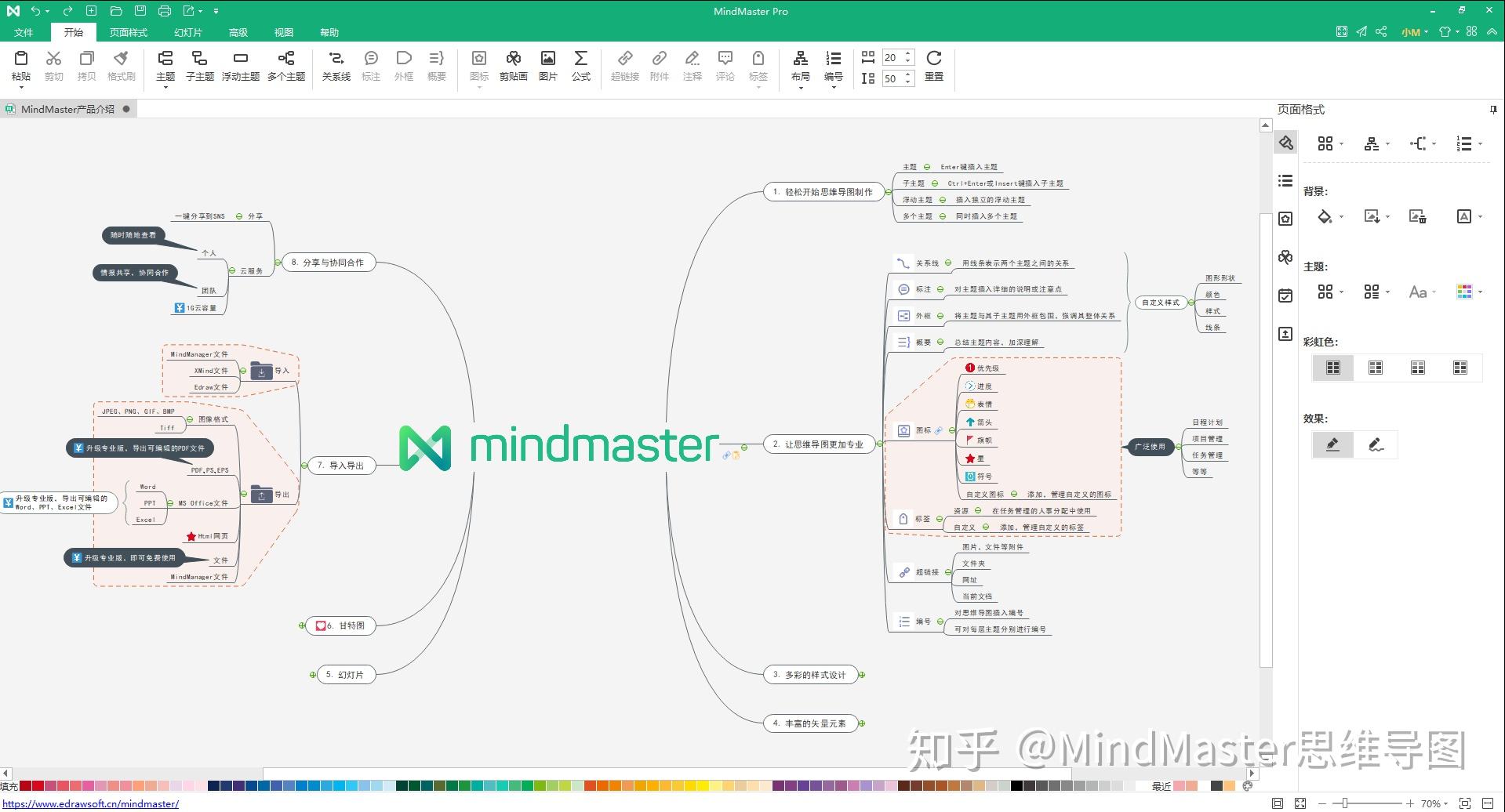This screenshot has width=1505, height=812.
Task: Switch to the 高级 tab
Action: coord(238,32)
